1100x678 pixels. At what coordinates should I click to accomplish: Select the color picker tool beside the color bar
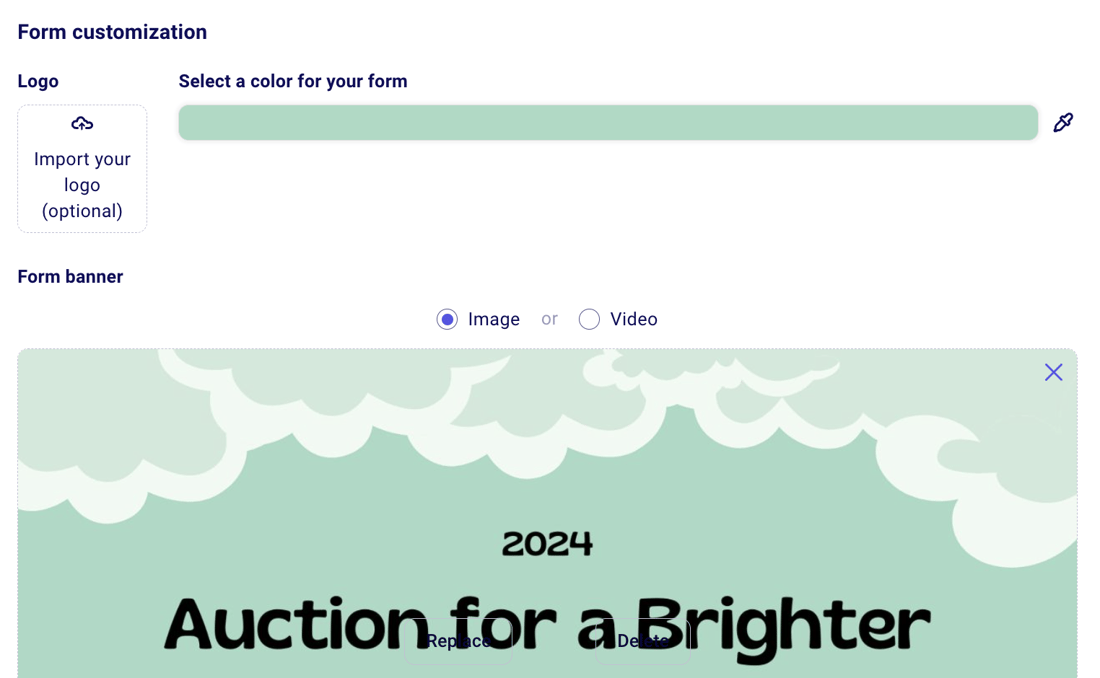1063,122
